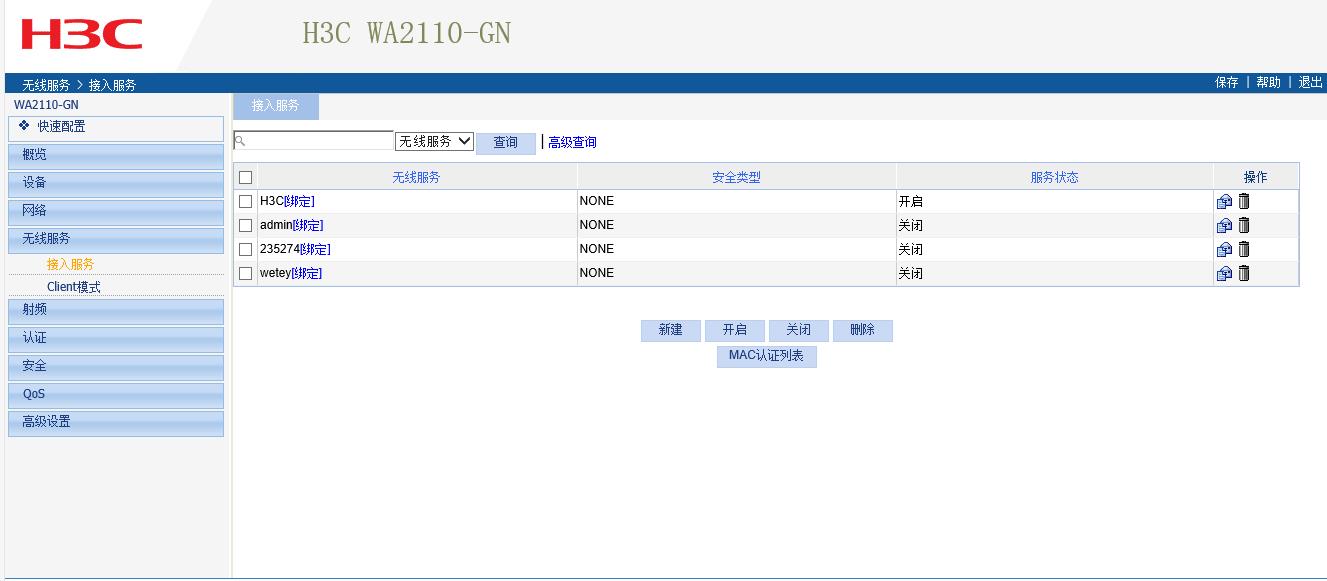Viewport: 1327px width, 581px height.
Task: Open the 无线服务 search type dropdown
Action: [x=435, y=141]
